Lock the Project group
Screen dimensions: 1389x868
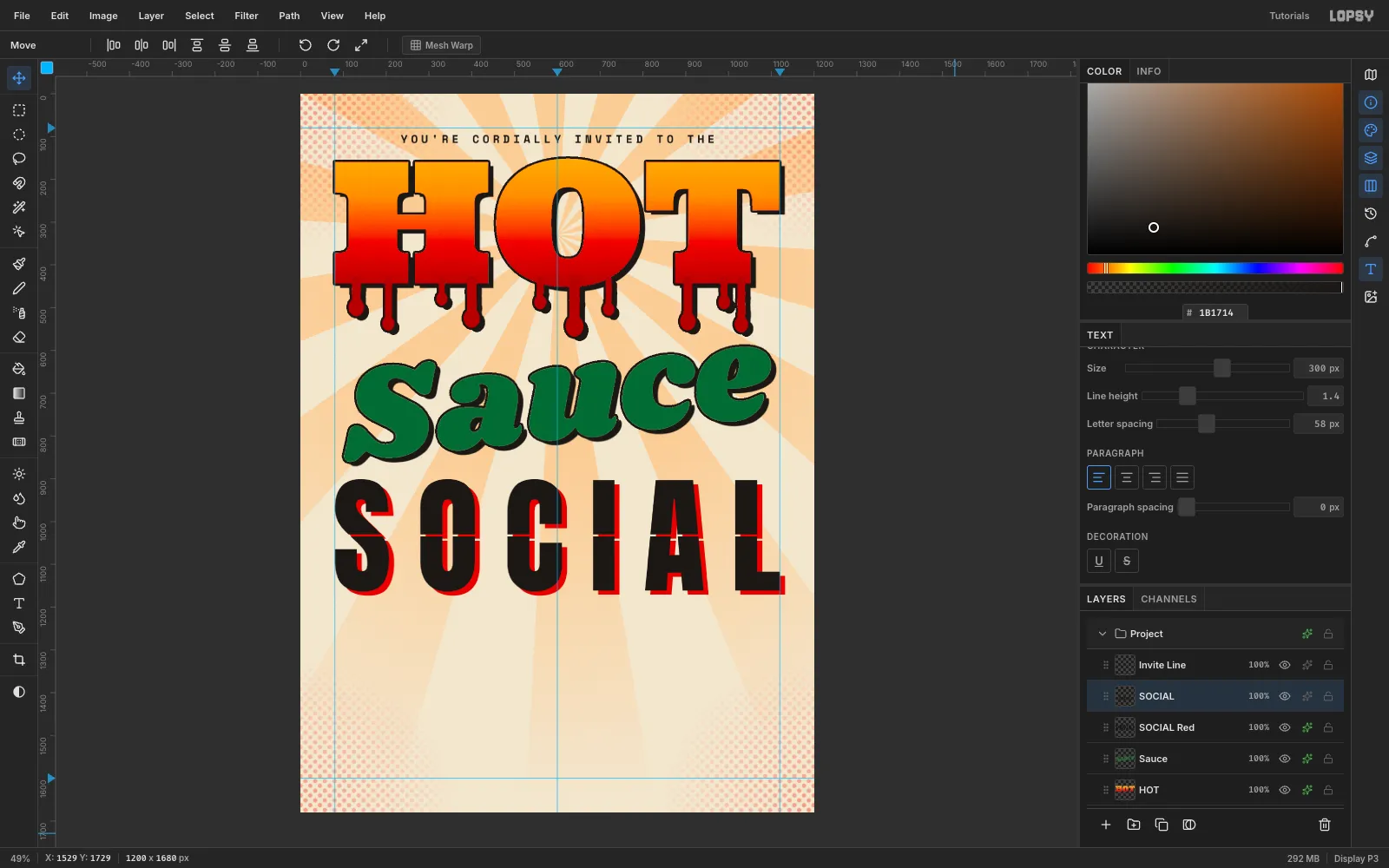click(1328, 634)
